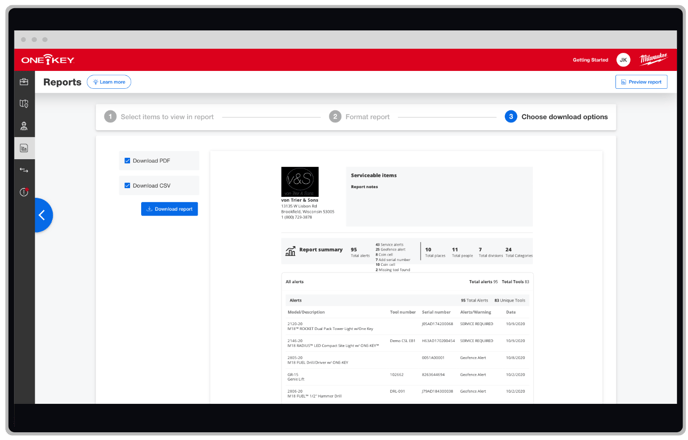Click the Learn more button
The width and height of the screenshot is (688, 440).
tap(109, 82)
